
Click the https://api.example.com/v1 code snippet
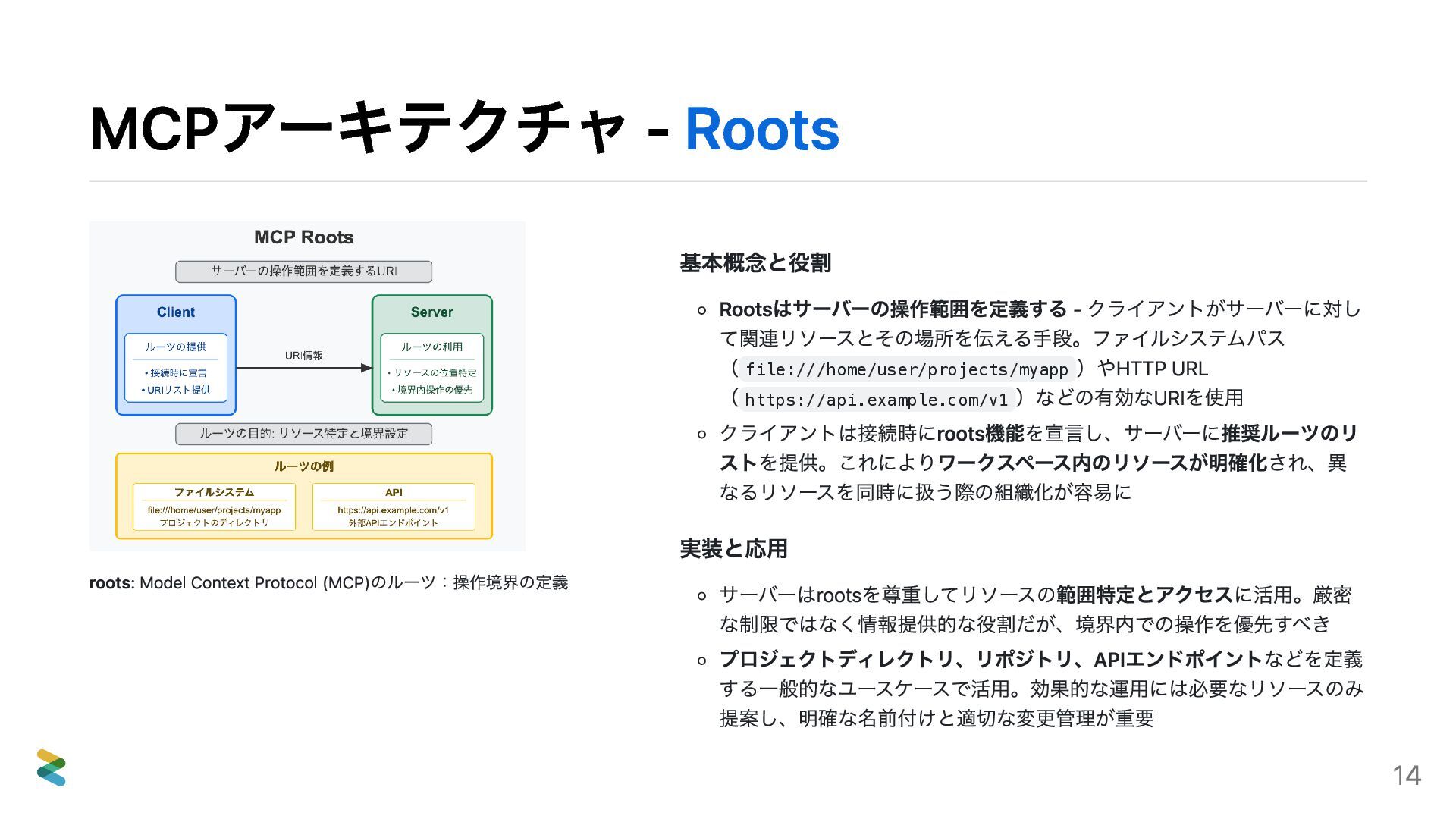click(x=876, y=399)
